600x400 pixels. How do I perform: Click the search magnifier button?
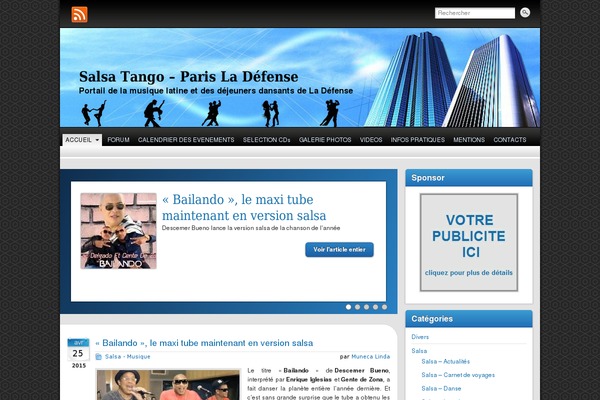(525, 13)
